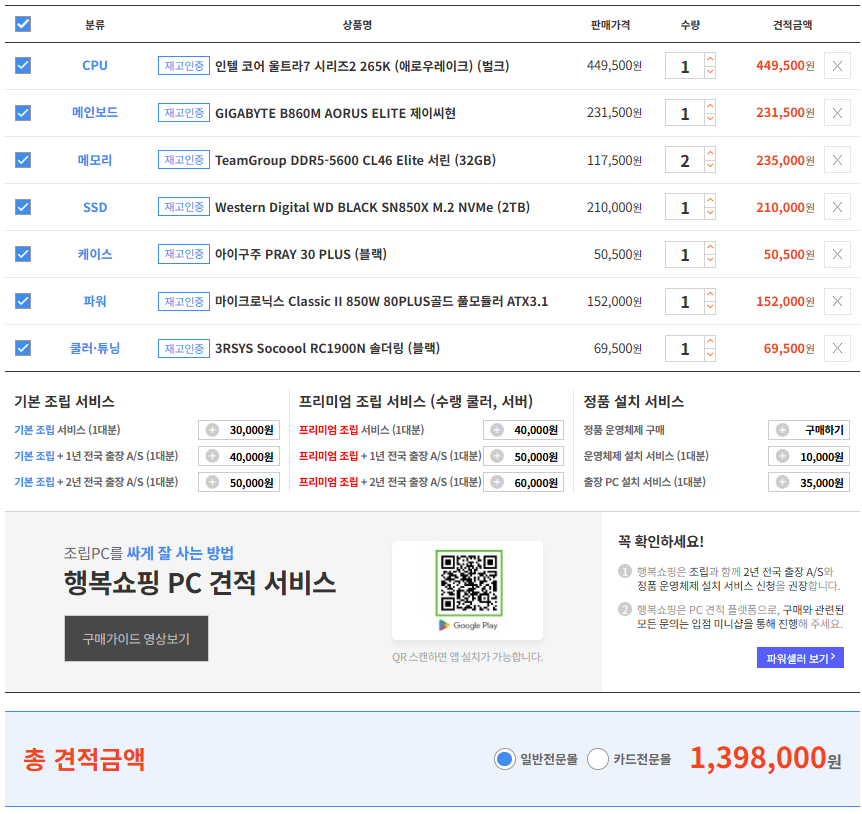
Task: Open the 케이스 category link
Action: [x=95, y=254]
